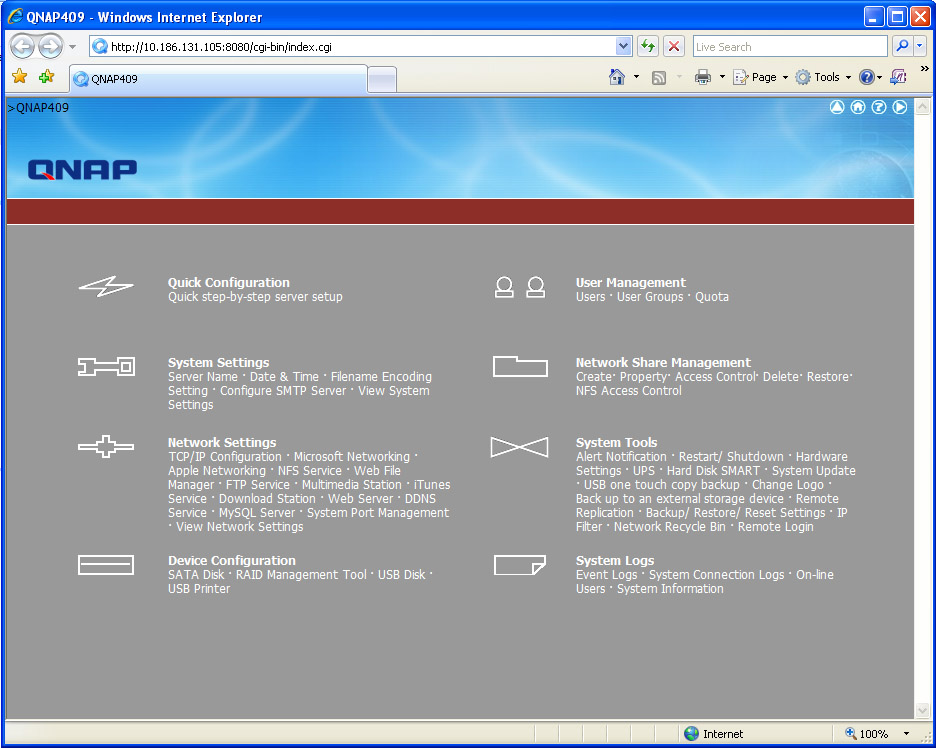Open the Device Configuration drive icon
Viewport: 936px width, 748px height.
106,565
